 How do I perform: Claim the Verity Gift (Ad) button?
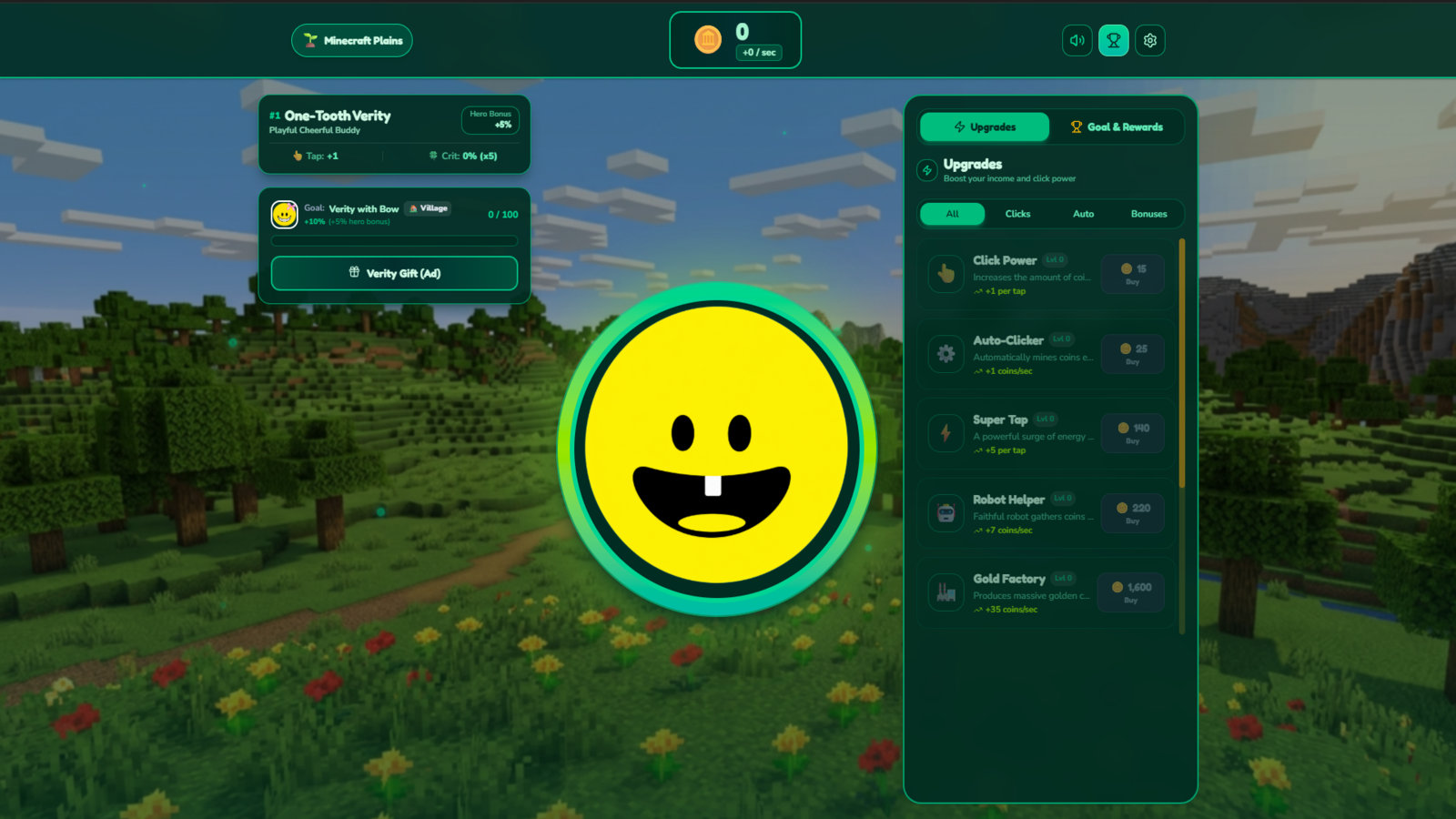(x=394, y=273)
